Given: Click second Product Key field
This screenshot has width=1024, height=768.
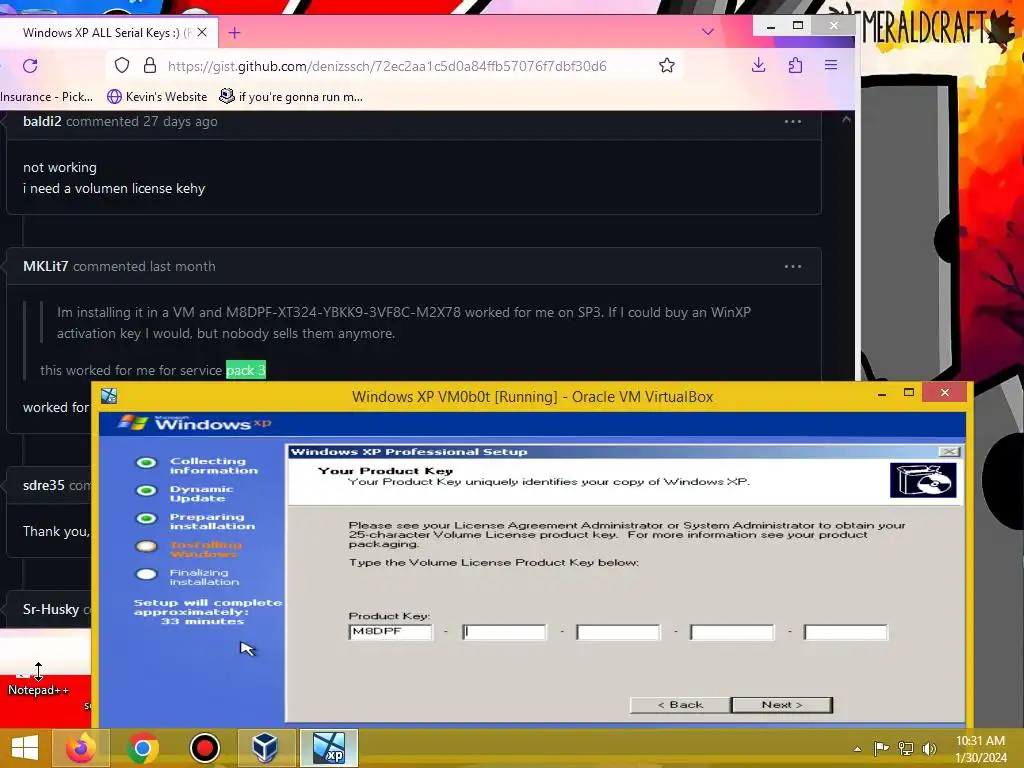Looking at the screenshot, I should point(504,632).
